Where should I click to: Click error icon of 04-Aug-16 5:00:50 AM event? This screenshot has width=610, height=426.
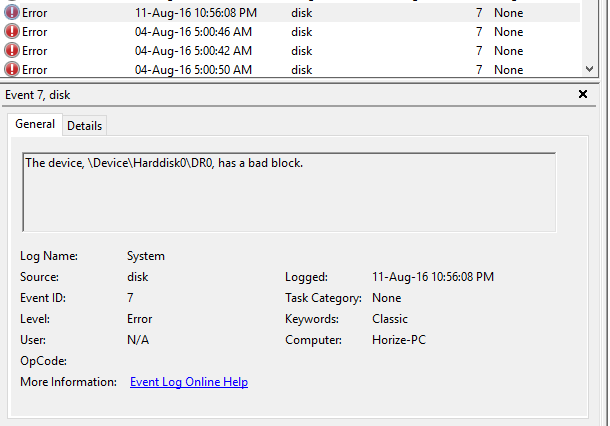click(12, 69)
